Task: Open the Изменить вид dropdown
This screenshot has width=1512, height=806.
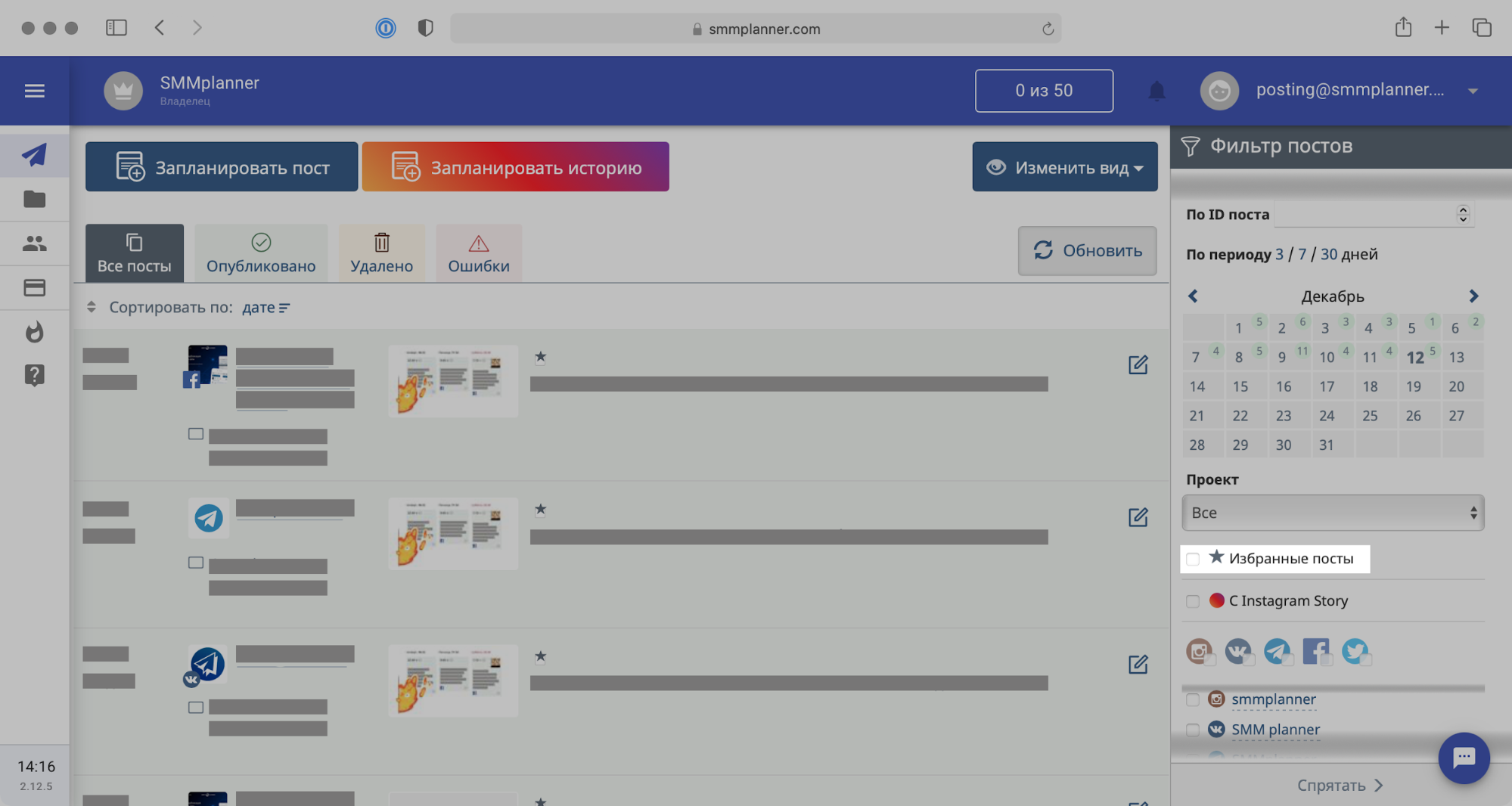Action: (1064, 167)
